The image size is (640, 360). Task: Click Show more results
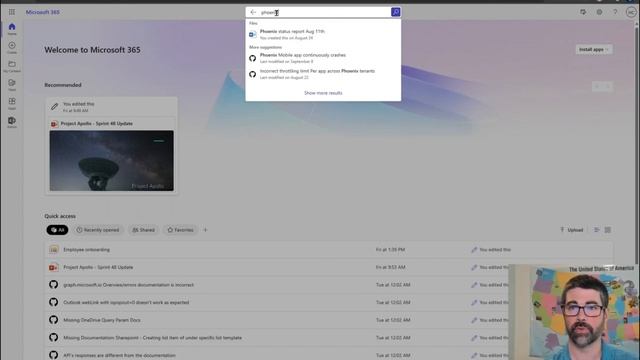323,93
